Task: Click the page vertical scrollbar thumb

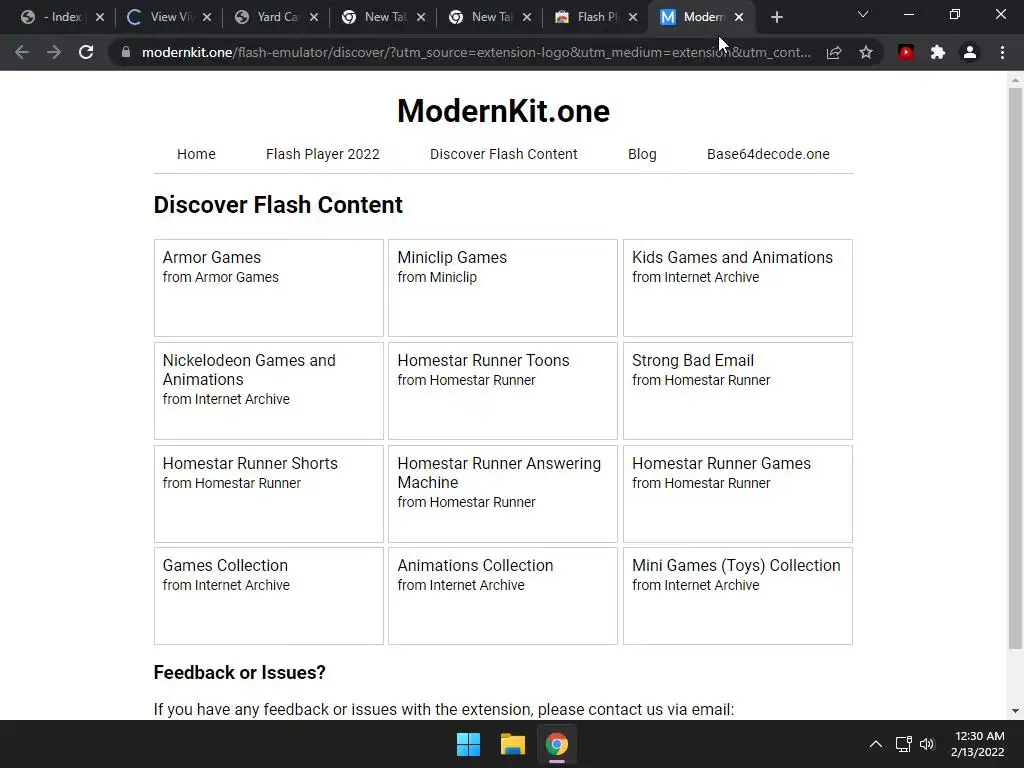Action: pyautogui.click(x=1015, y=368)
